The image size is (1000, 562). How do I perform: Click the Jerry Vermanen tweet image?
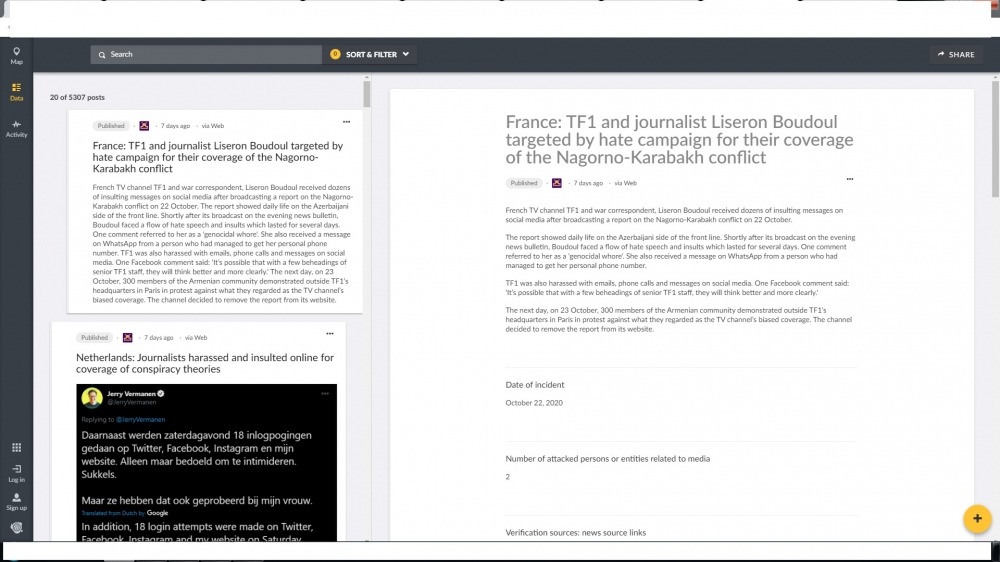tap(207, 462)
